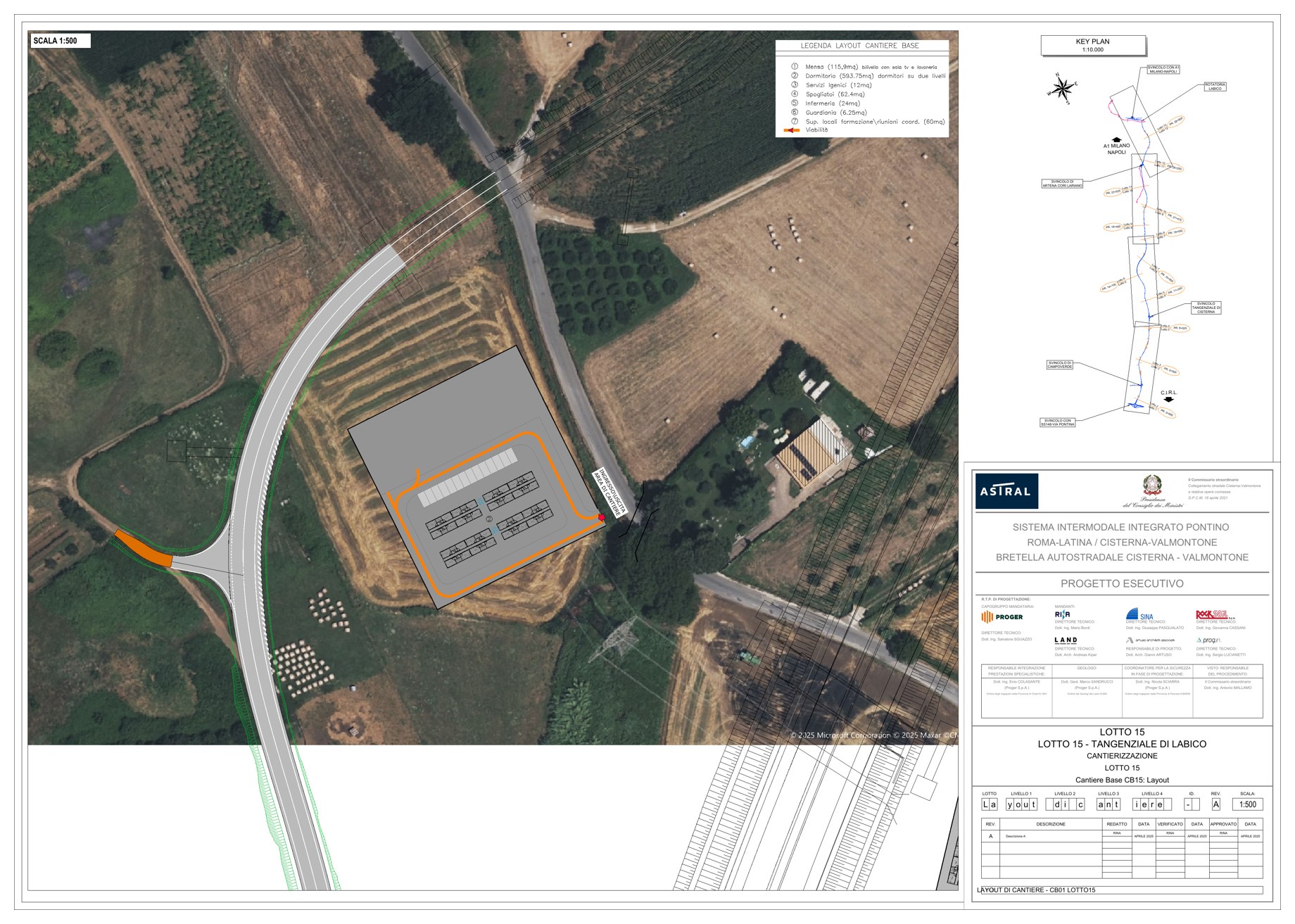Screen dimensions: 1295x924
Task: Click the circled number 1 beside Mensa
Action: [x=795, y=66]
